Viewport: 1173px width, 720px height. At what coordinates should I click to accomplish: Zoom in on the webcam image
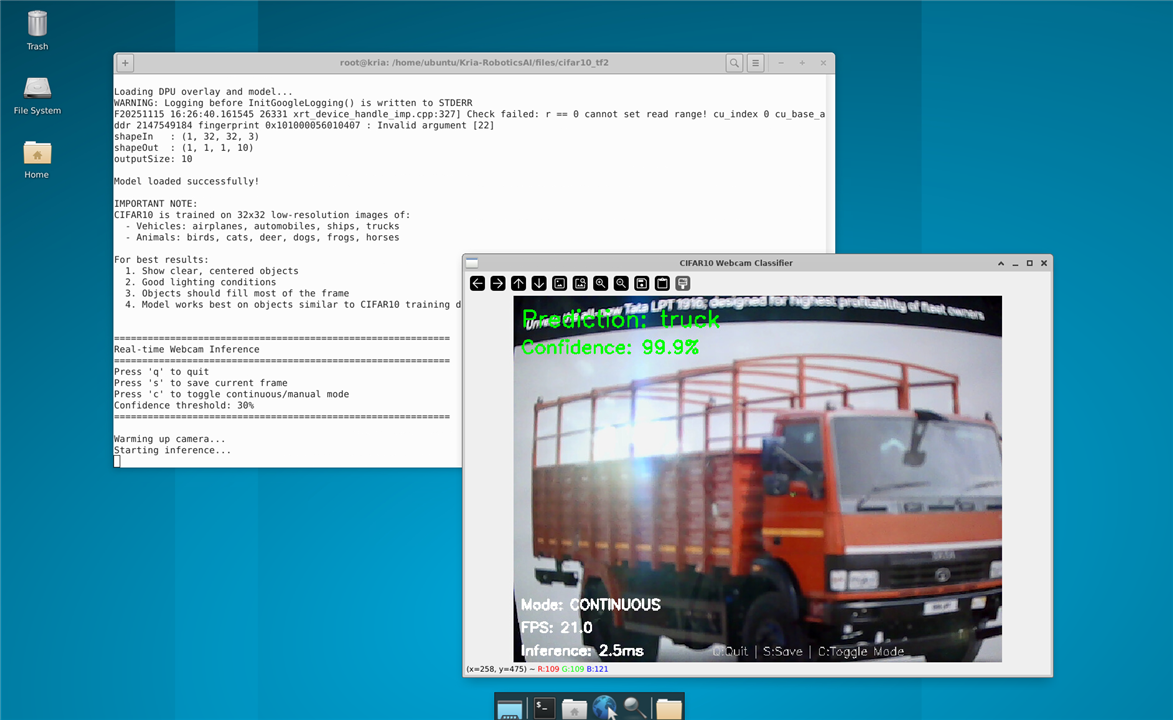point(600,284)
